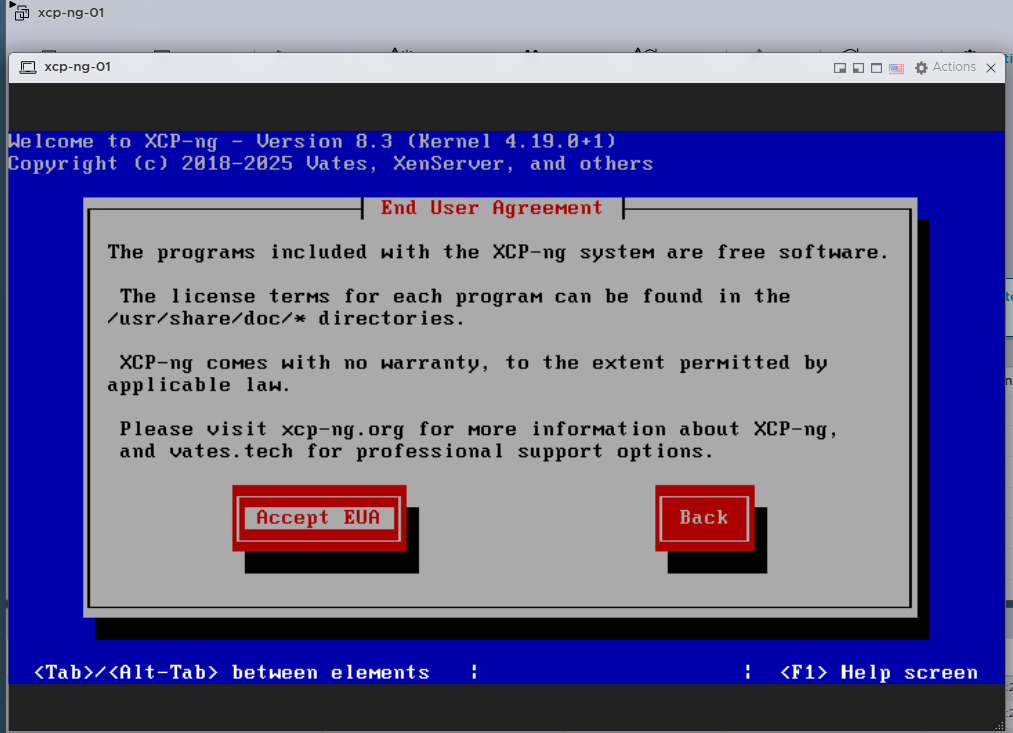Select the medium console window size icon
The width and height of the screenshot is (1013, 733).
(x=858, y=68)
